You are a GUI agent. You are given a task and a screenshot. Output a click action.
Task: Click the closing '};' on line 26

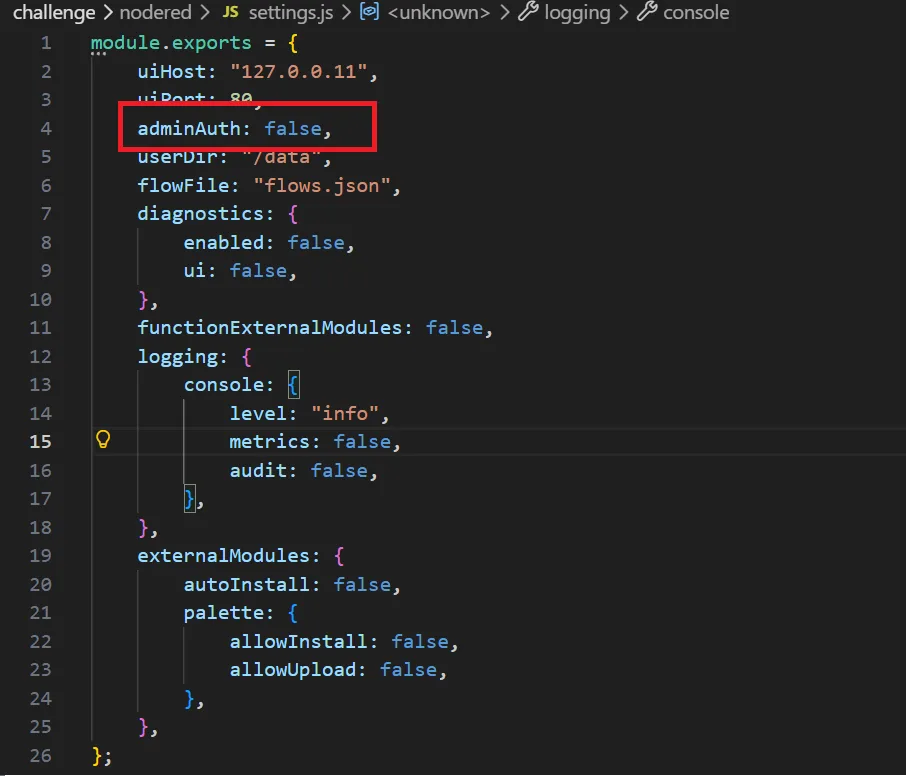coord(102,755)
